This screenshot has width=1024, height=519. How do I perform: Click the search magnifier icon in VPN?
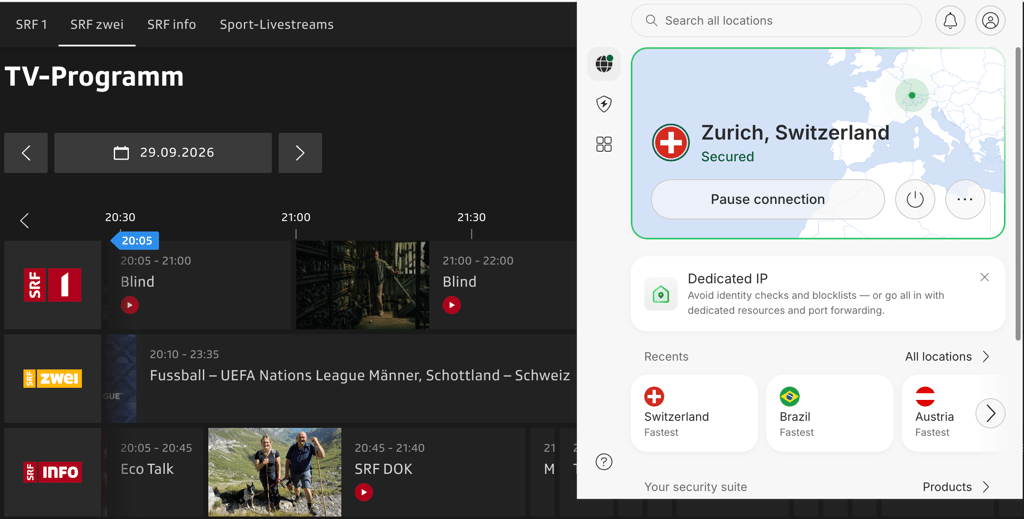click(x=651, y=21)
